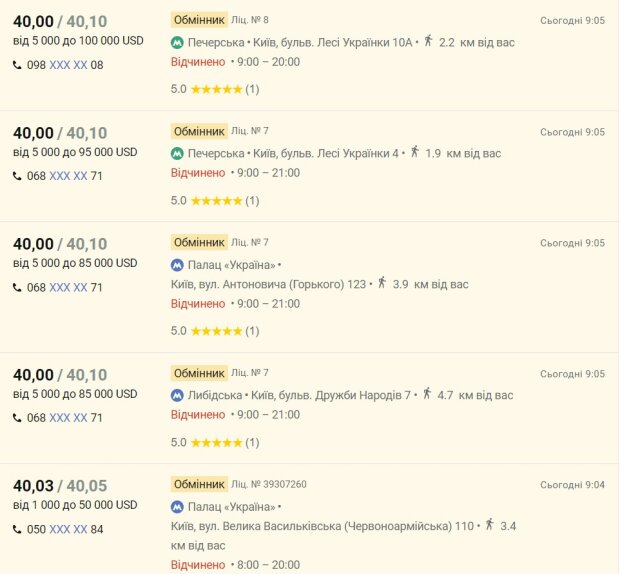Click star rating in Дружби Народів 7 listing

pyautogui.click(x=216, y=442)
